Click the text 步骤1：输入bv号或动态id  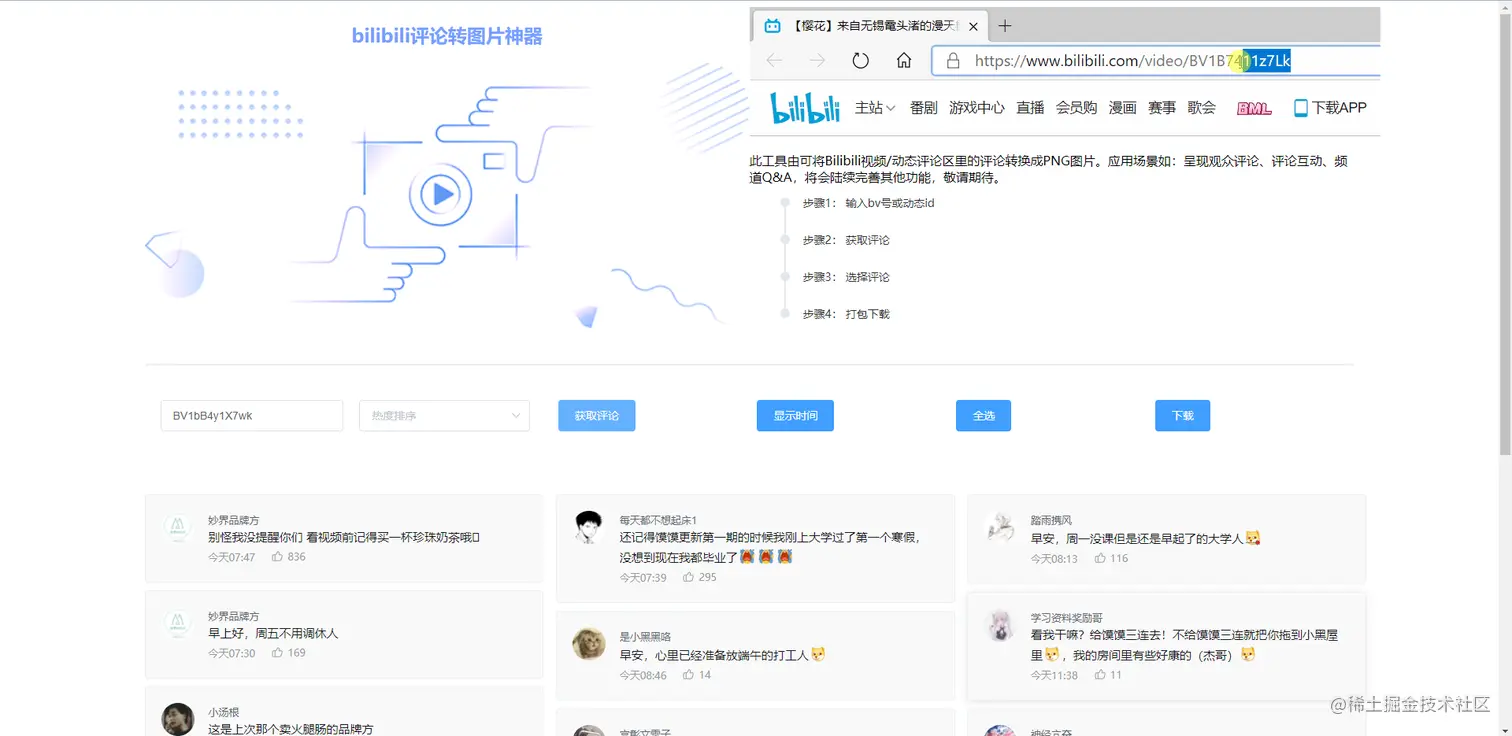click(868, 203)
